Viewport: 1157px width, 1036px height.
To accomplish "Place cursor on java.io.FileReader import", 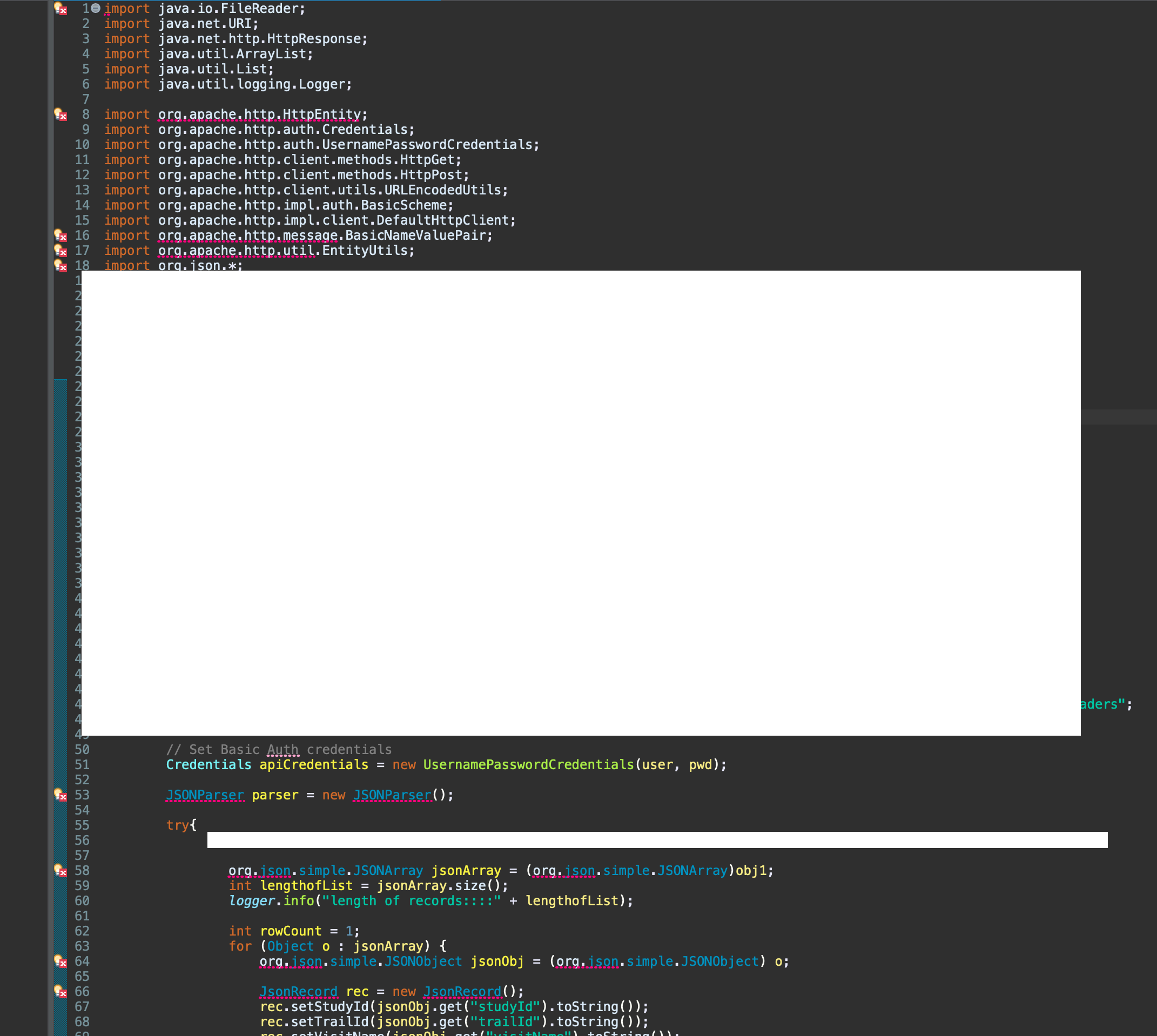I will pos(232,9).
